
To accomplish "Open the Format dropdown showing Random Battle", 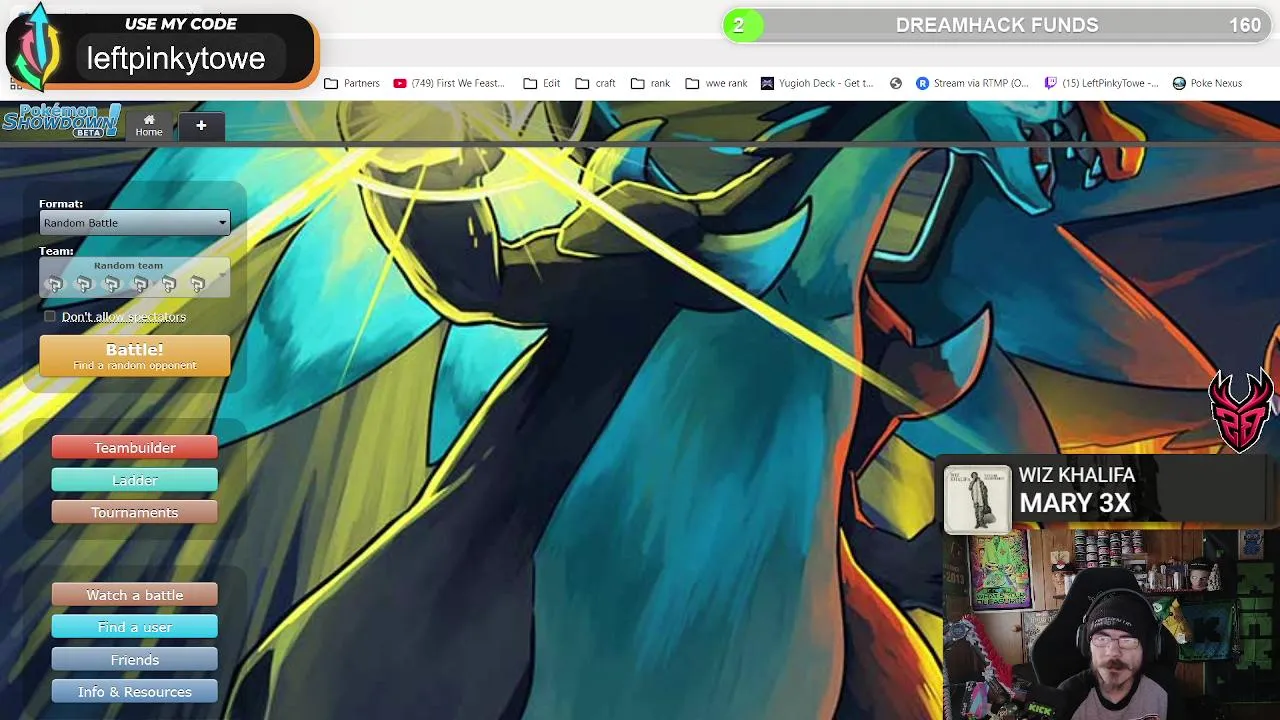I will [x=134, y=223].
